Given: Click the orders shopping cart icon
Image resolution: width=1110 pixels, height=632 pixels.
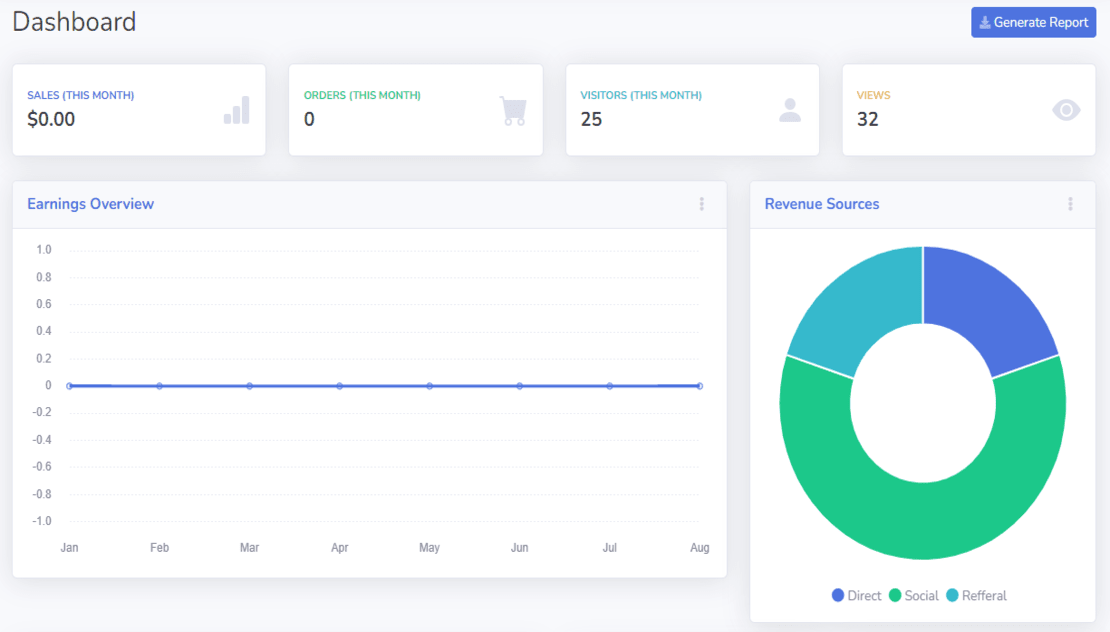Looking at the screenshot, I should pyautogui.click(x=513, y=110).
